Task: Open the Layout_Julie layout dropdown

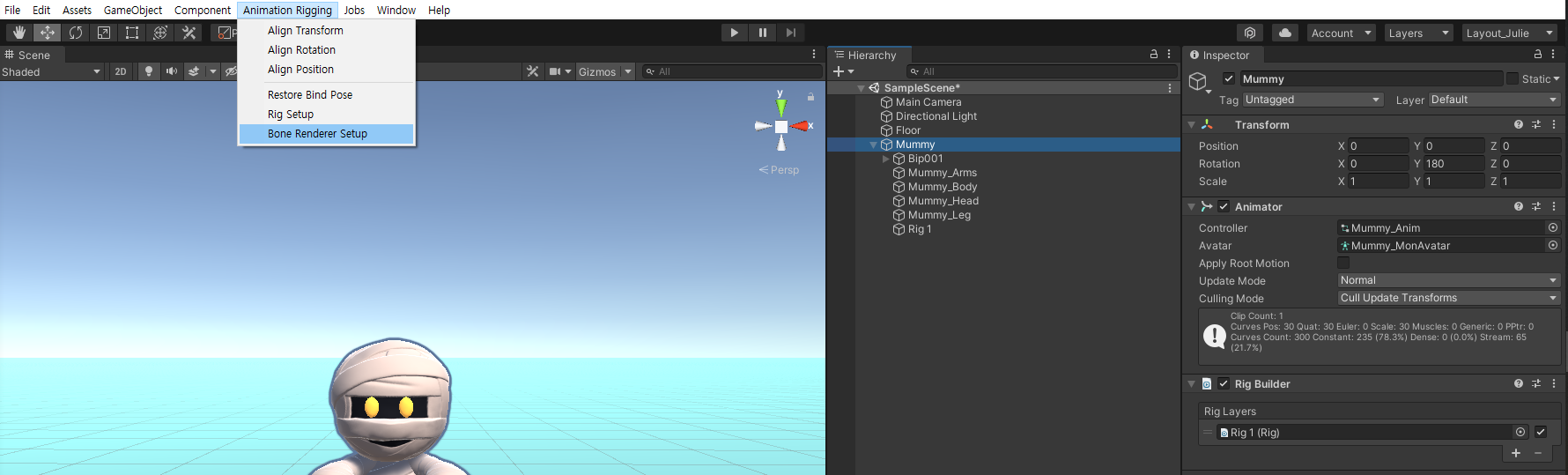Action: pyautogui.click(x=1510, y=33)
